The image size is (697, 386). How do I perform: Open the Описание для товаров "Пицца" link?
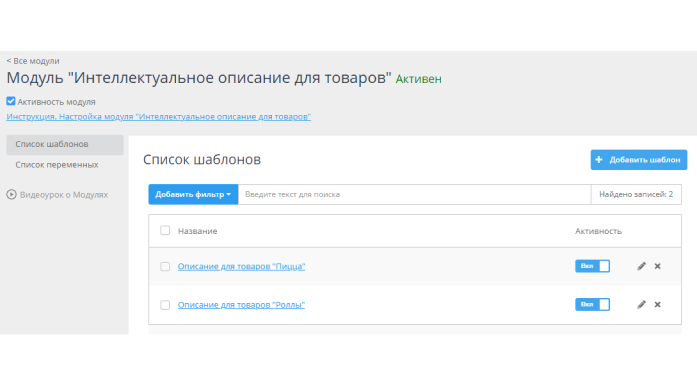pyautogui.click(x=241, y=266)
